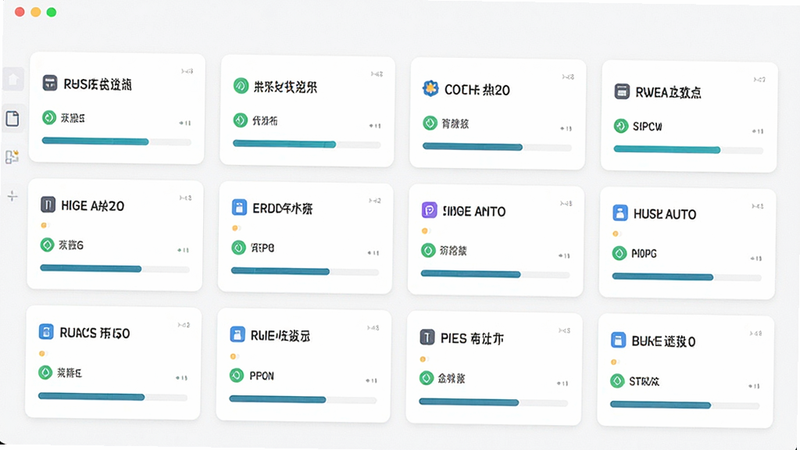This screenshot has height=450, width=800.
Task: Open the home icon in sidebar
Action: click(x=13, y=79)
